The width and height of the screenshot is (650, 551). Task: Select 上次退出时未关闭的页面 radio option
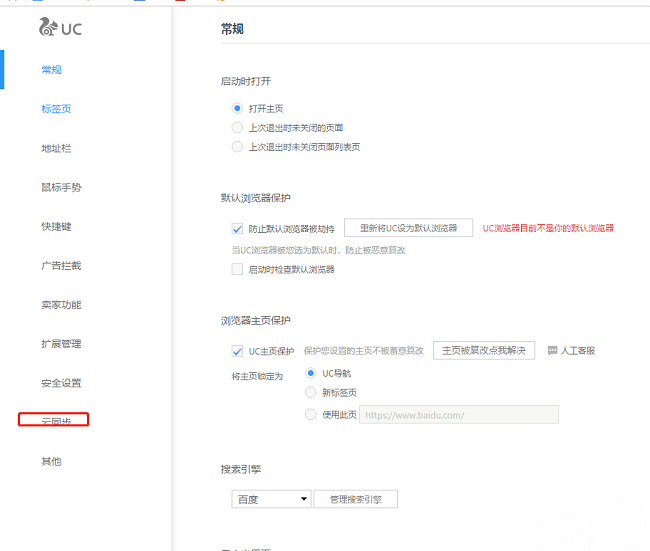pyautogui.click(x=237, y=128)
